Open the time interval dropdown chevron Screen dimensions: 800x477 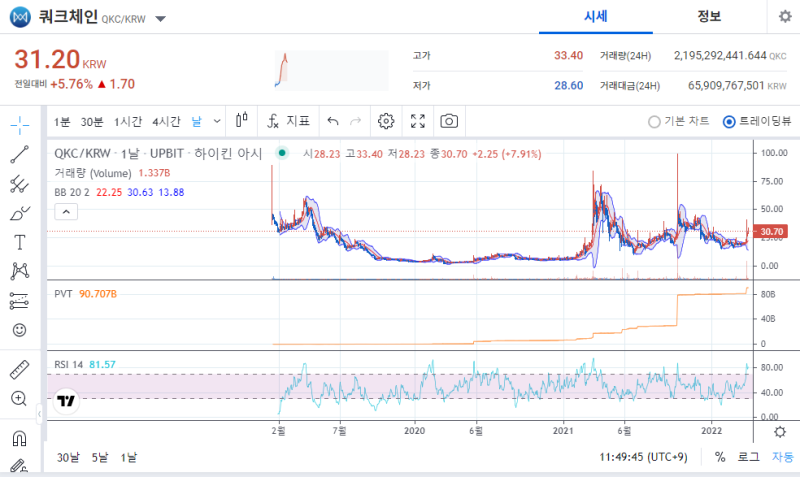(217, 121)
